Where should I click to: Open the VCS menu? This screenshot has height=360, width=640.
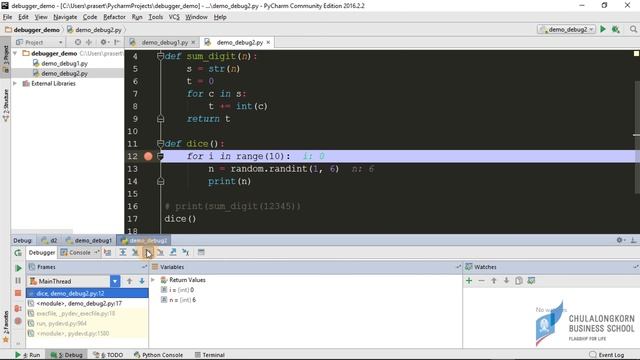point(174,17)
